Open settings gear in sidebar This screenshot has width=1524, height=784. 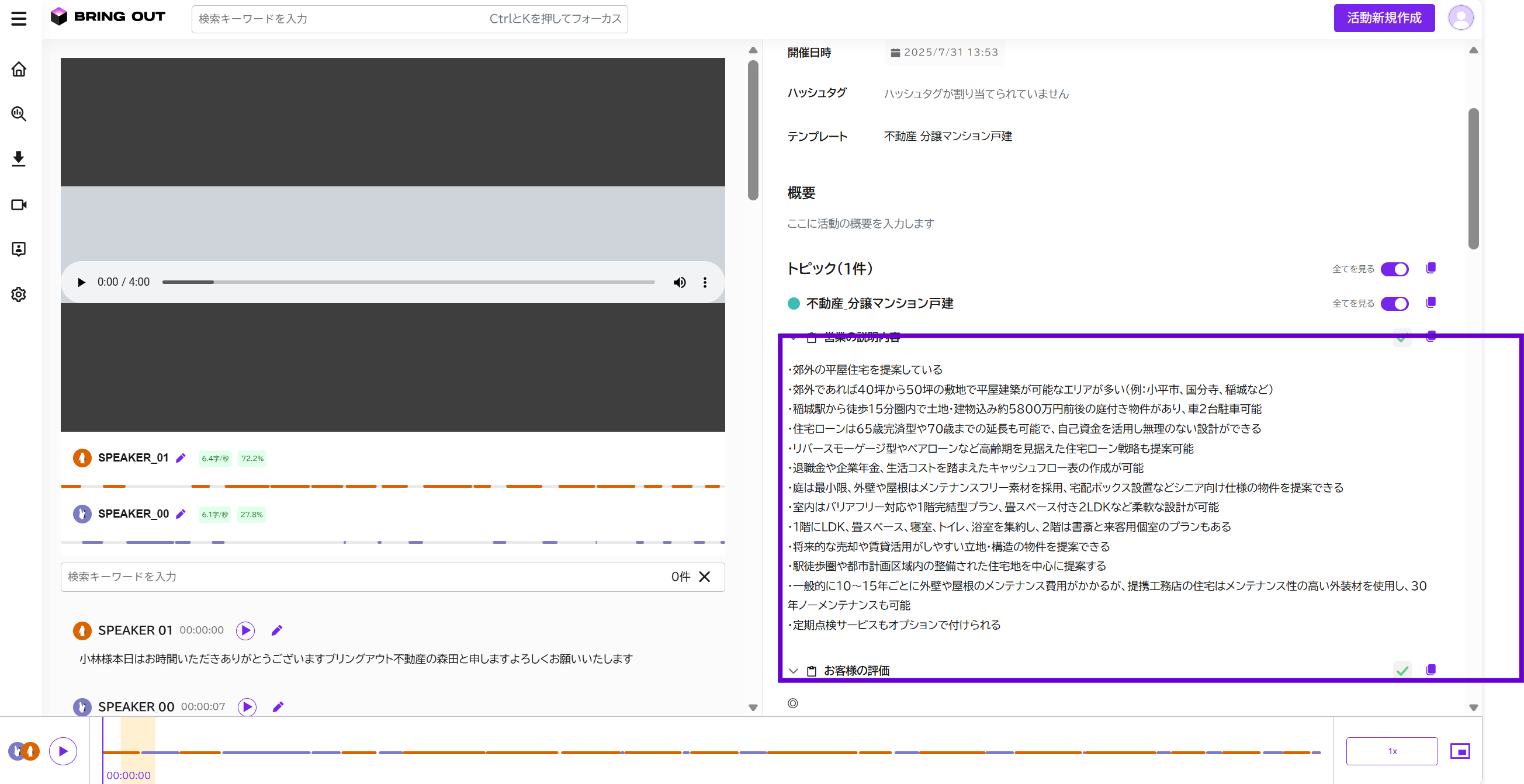point(19,294)
